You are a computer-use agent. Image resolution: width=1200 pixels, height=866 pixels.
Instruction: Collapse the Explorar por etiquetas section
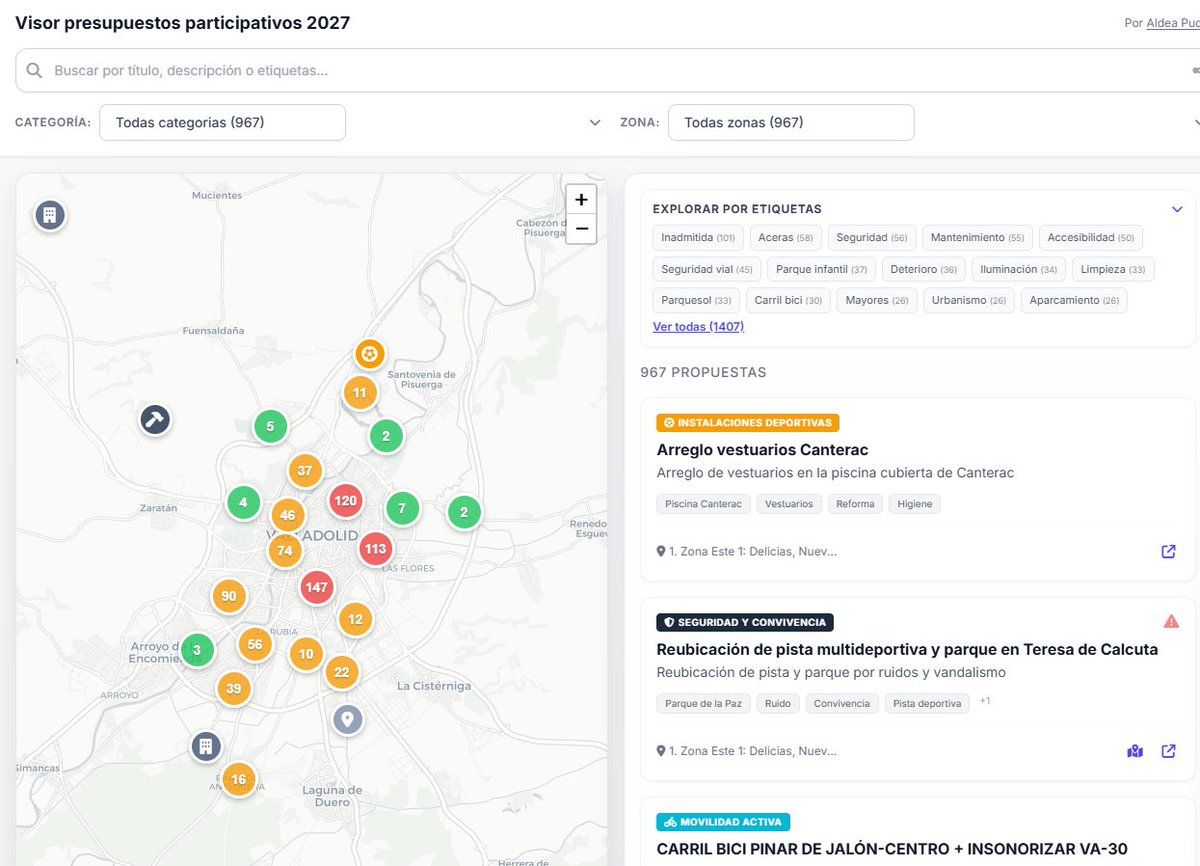(1177, 209)
